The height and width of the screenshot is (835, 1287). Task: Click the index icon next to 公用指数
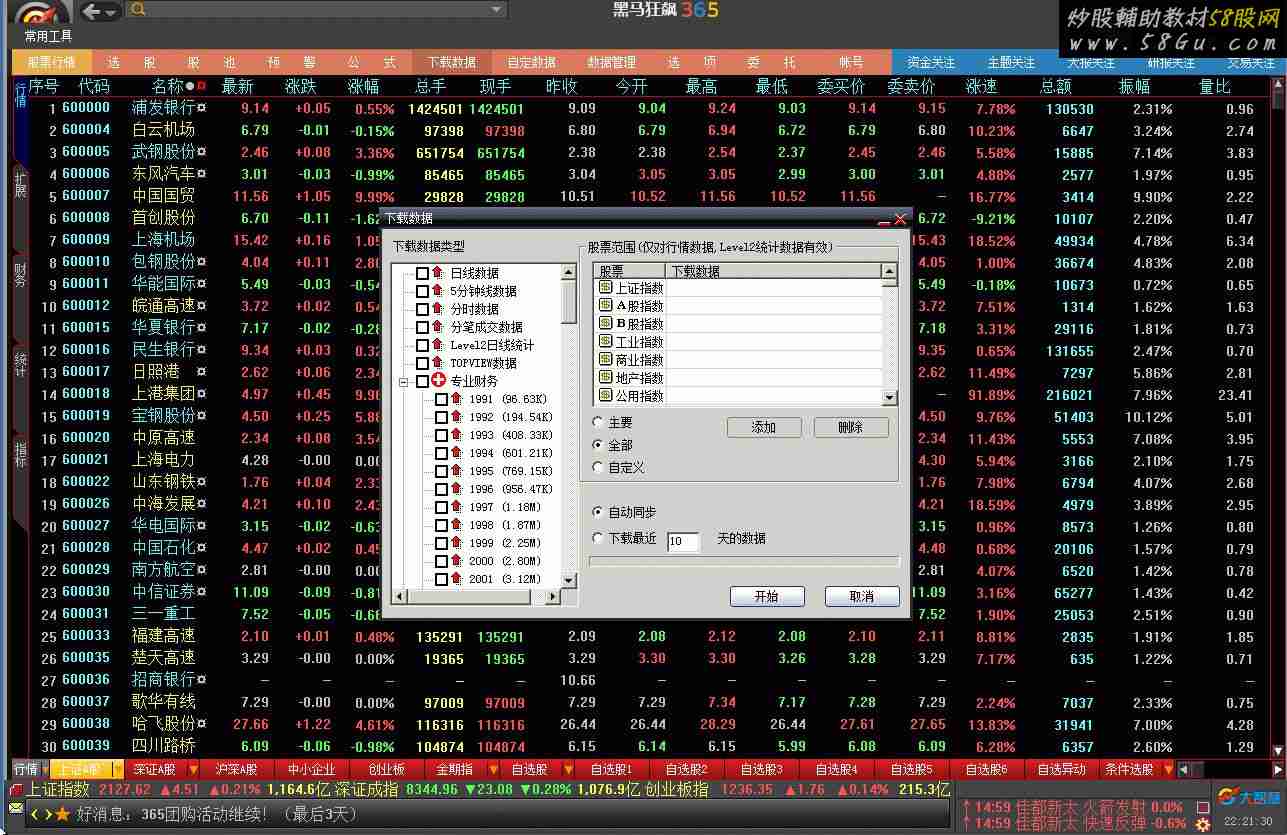coord(605,396)
